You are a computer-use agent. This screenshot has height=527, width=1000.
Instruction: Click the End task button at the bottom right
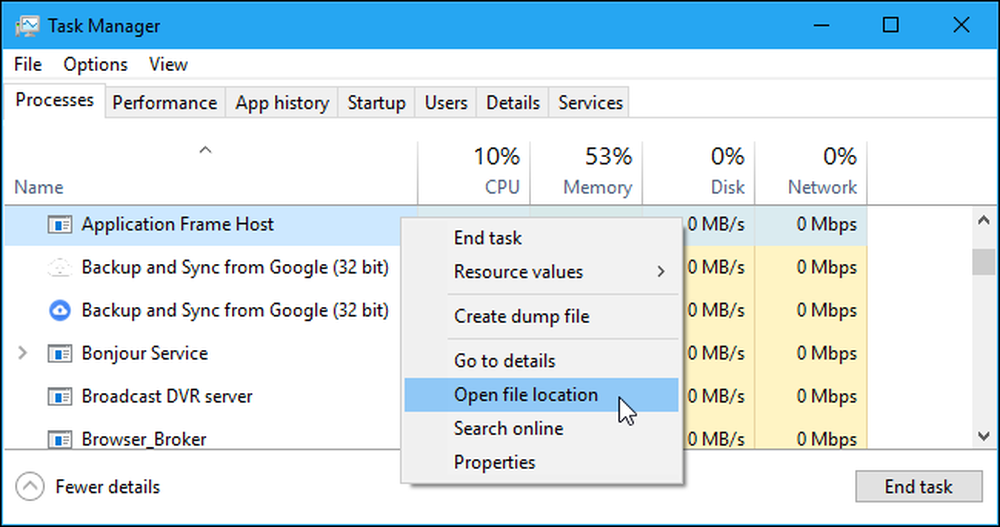click(918, 487)
